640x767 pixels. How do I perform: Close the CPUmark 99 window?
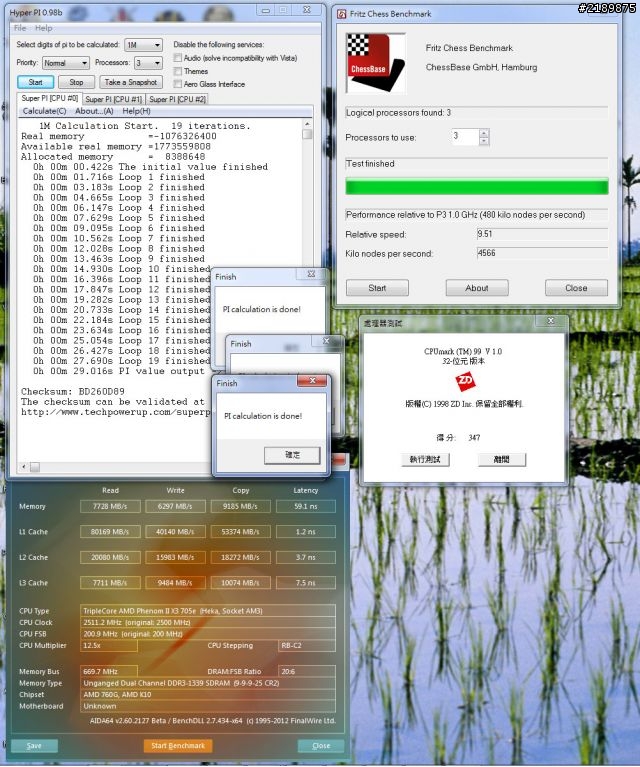(x=550, y=321)
